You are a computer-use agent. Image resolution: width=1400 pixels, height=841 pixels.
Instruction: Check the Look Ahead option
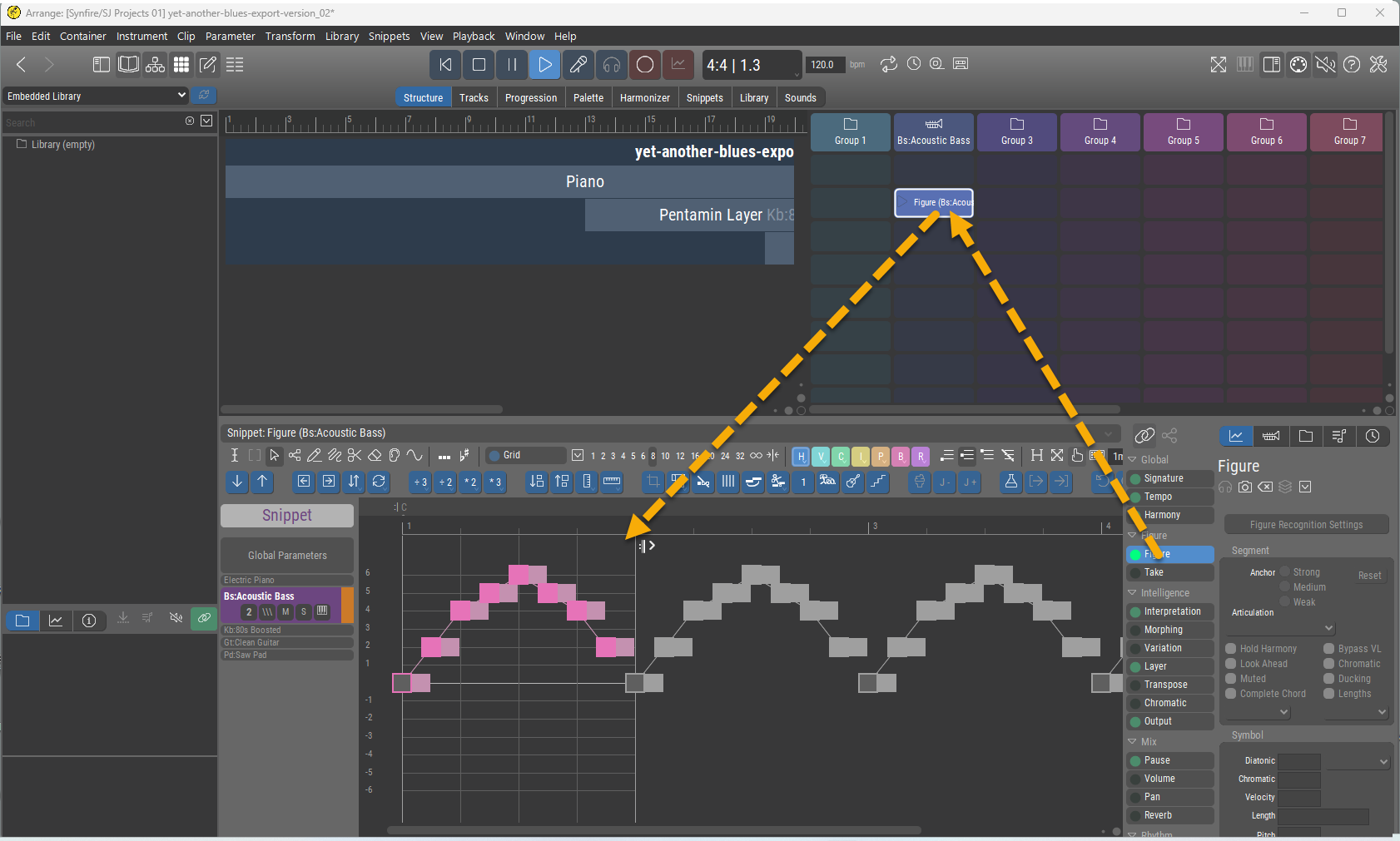(1231, 664)
